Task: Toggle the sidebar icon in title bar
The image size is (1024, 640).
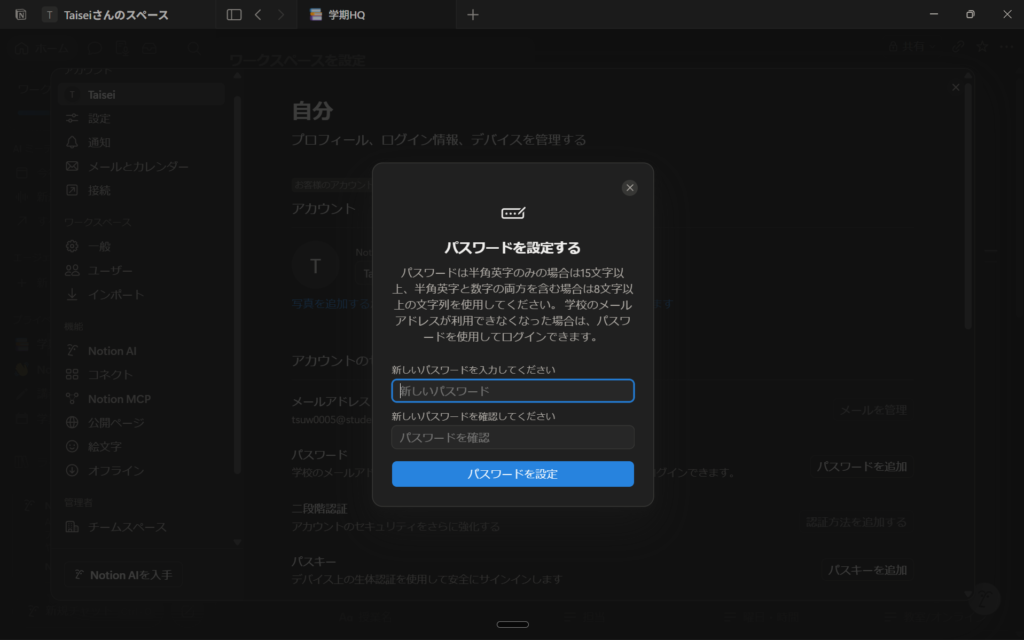Action: (234, 15)
